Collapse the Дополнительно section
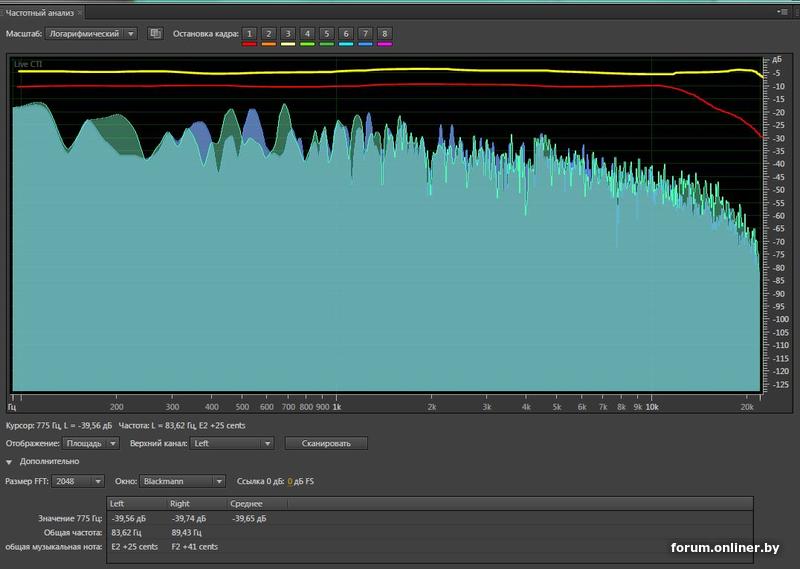The image size is (800, 569). 10,462
